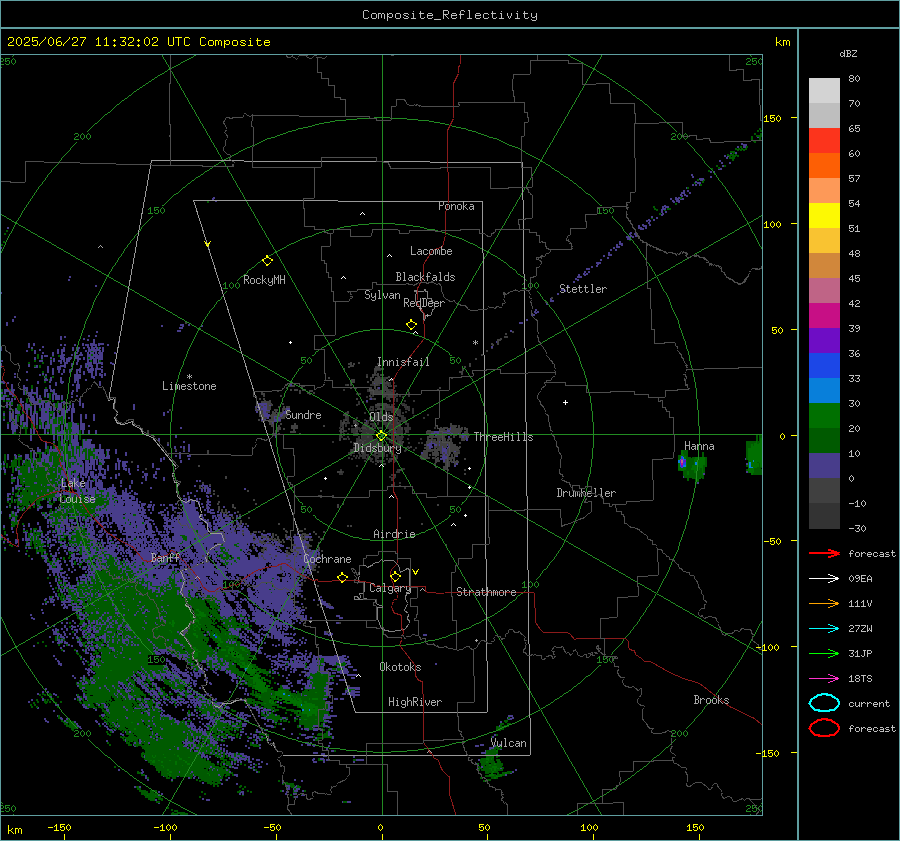900x841 pixels.
Task: Click the -100 tick on bottom km axis
Action: coord(165,827)
